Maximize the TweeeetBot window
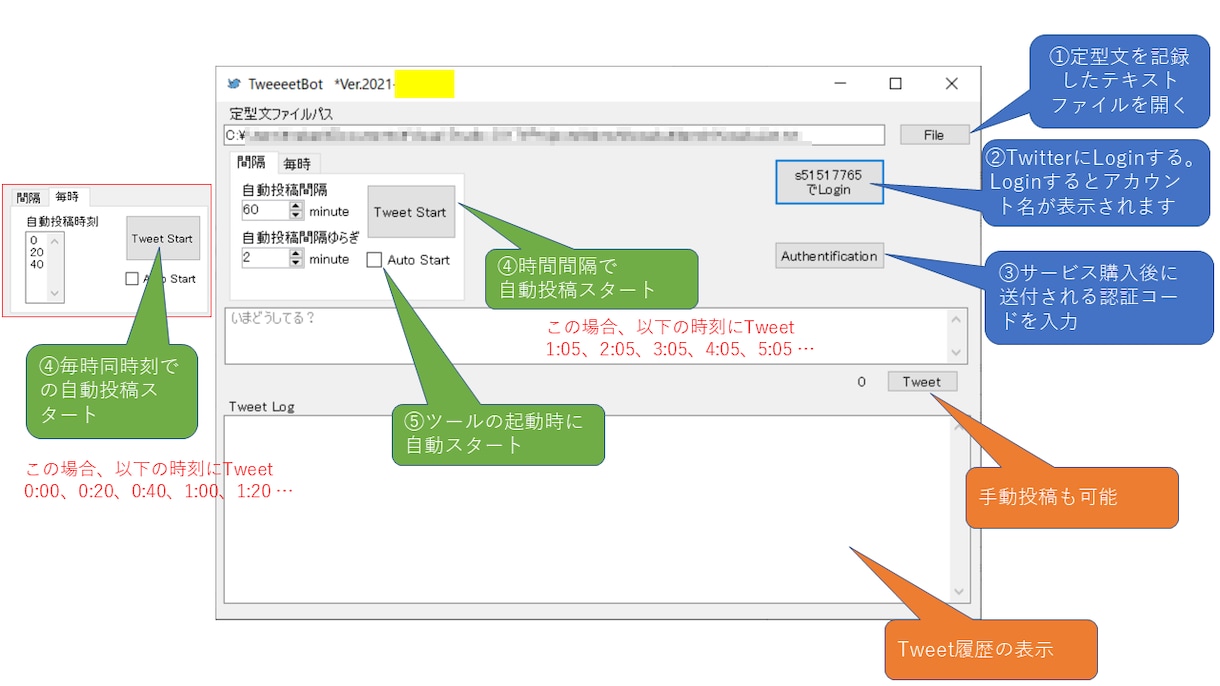The height and width of the screenshot is (686, 1220). click(x=895, y=84)
